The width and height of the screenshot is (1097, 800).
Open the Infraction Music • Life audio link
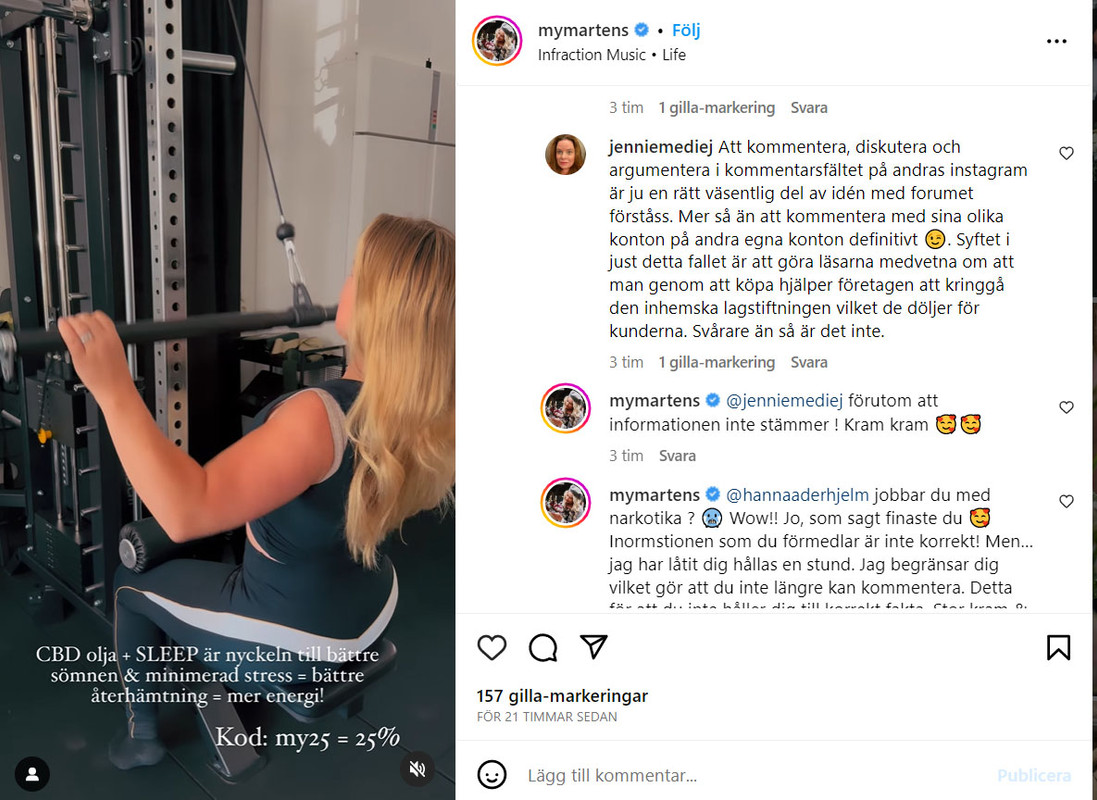[x=611, y=55]
